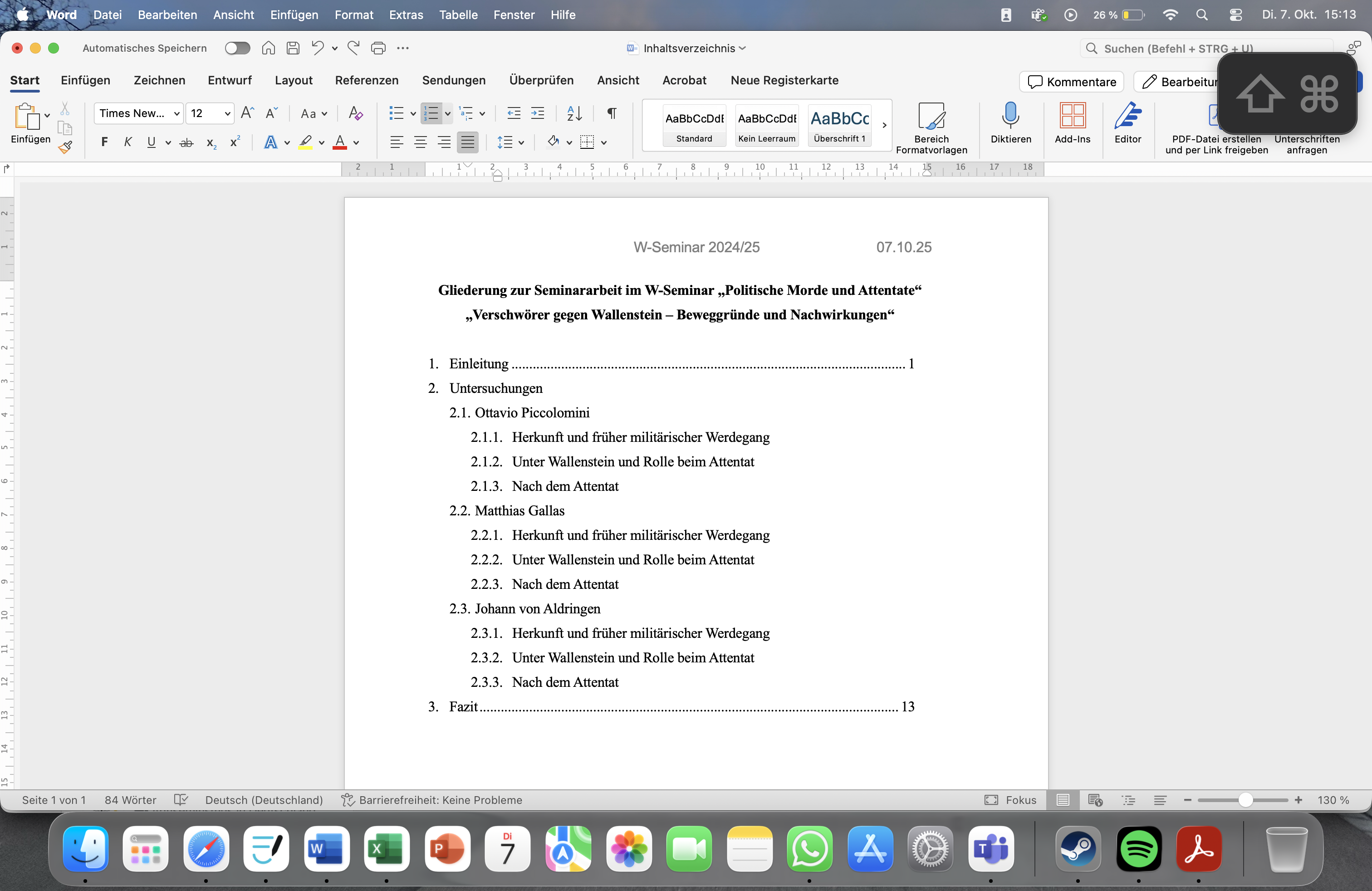Click Deutsch (Deutschland) language in status bar
The width and height of the screenshot is (1372, 891).
tap(264, 800)
